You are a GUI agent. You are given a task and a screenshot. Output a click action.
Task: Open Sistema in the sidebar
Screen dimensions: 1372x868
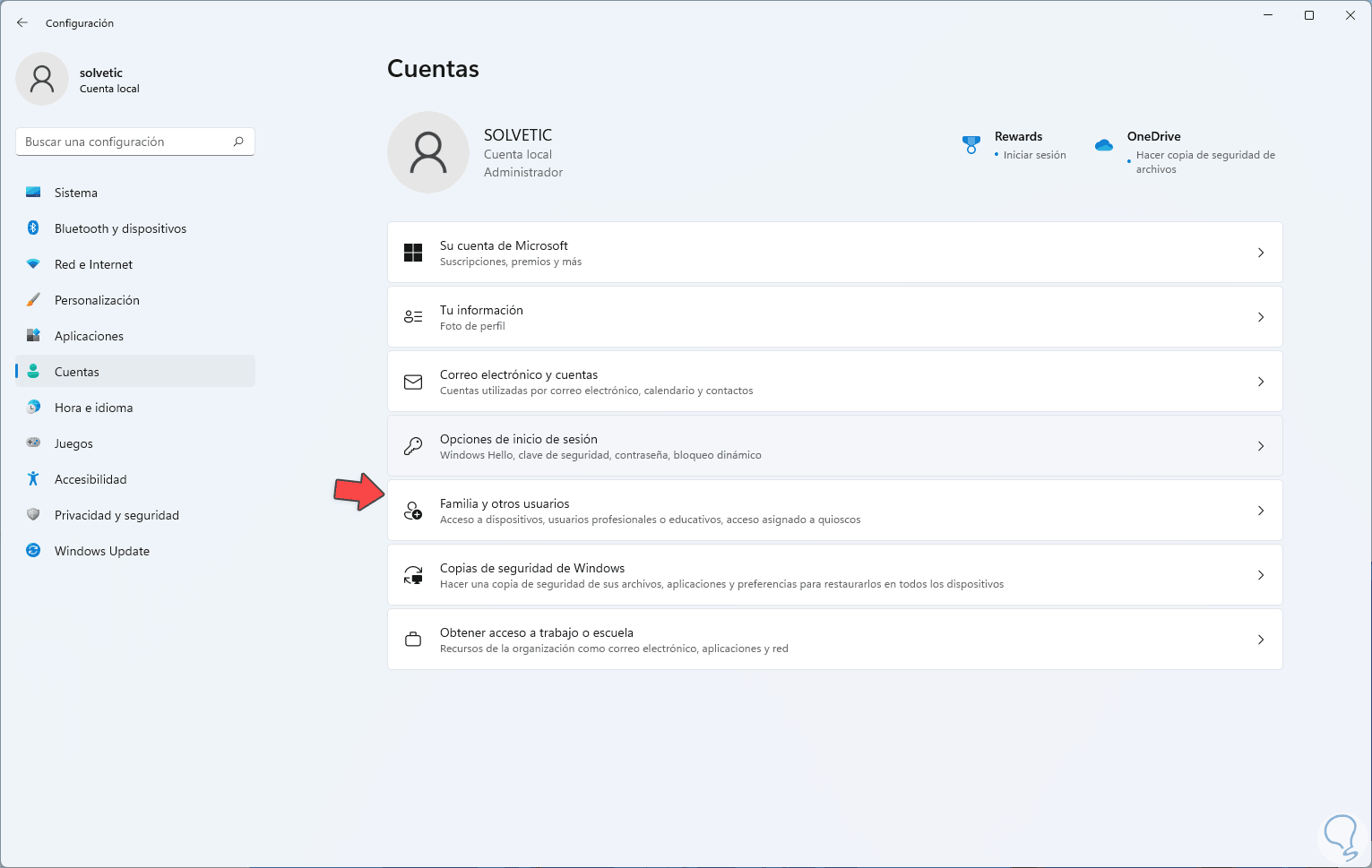pyautogui.click(x=76, y=193)
